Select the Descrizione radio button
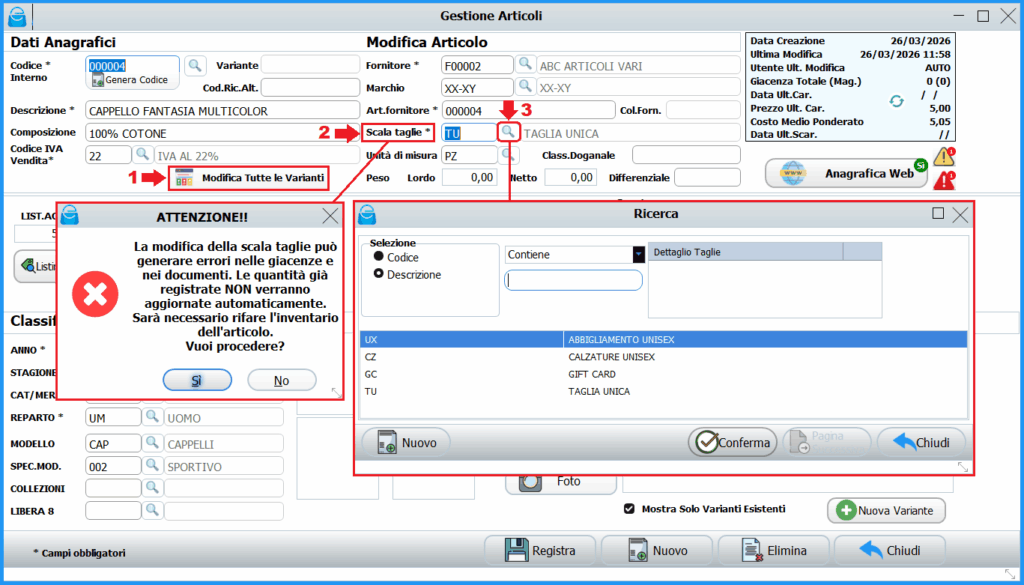1024x585 pixels. tap(379, 274)
